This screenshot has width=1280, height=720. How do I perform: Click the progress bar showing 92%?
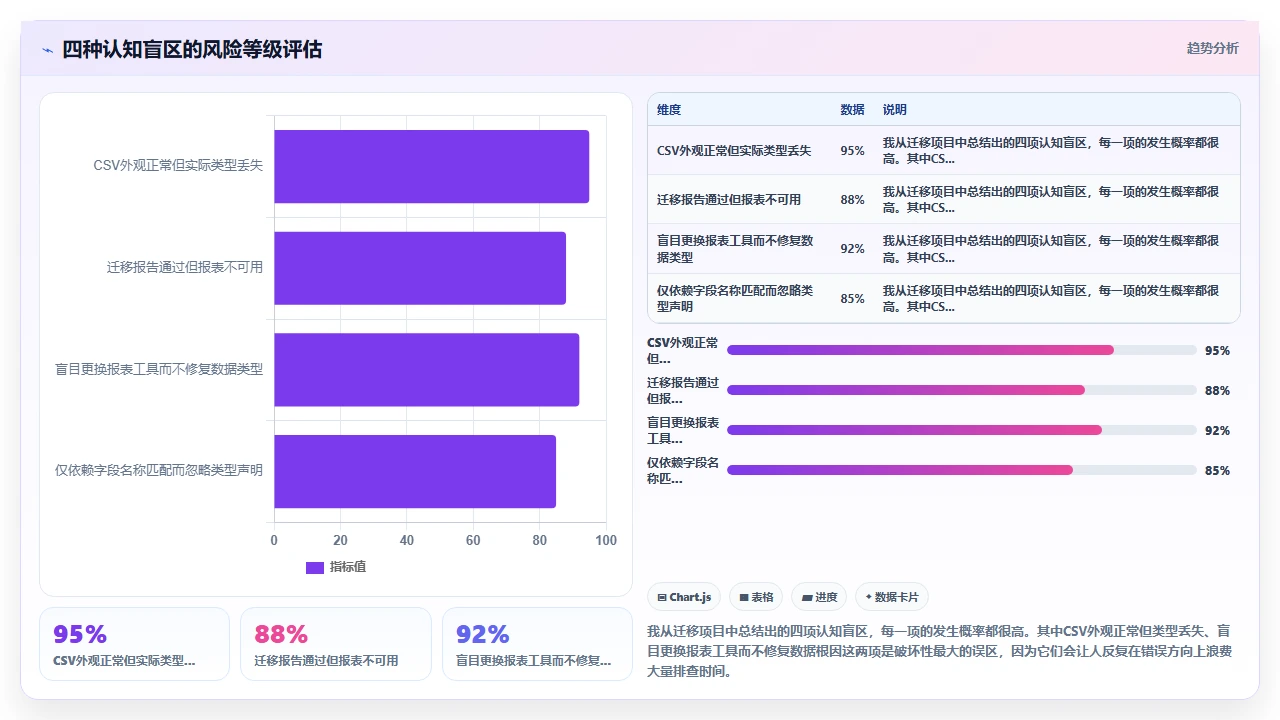click(962, 430)
